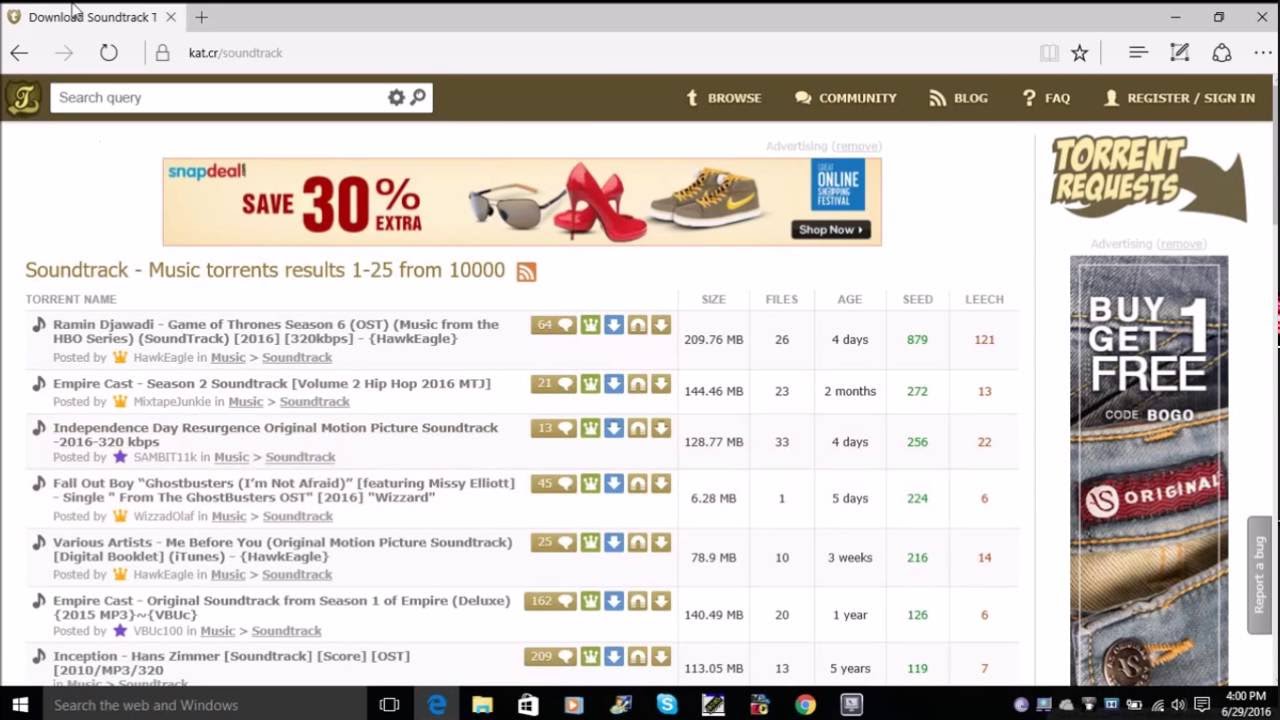Click magnet link icon in Fall Out Boy Ghostbusters row
This screenshot has height=720, width=1280.
point(637,484)
